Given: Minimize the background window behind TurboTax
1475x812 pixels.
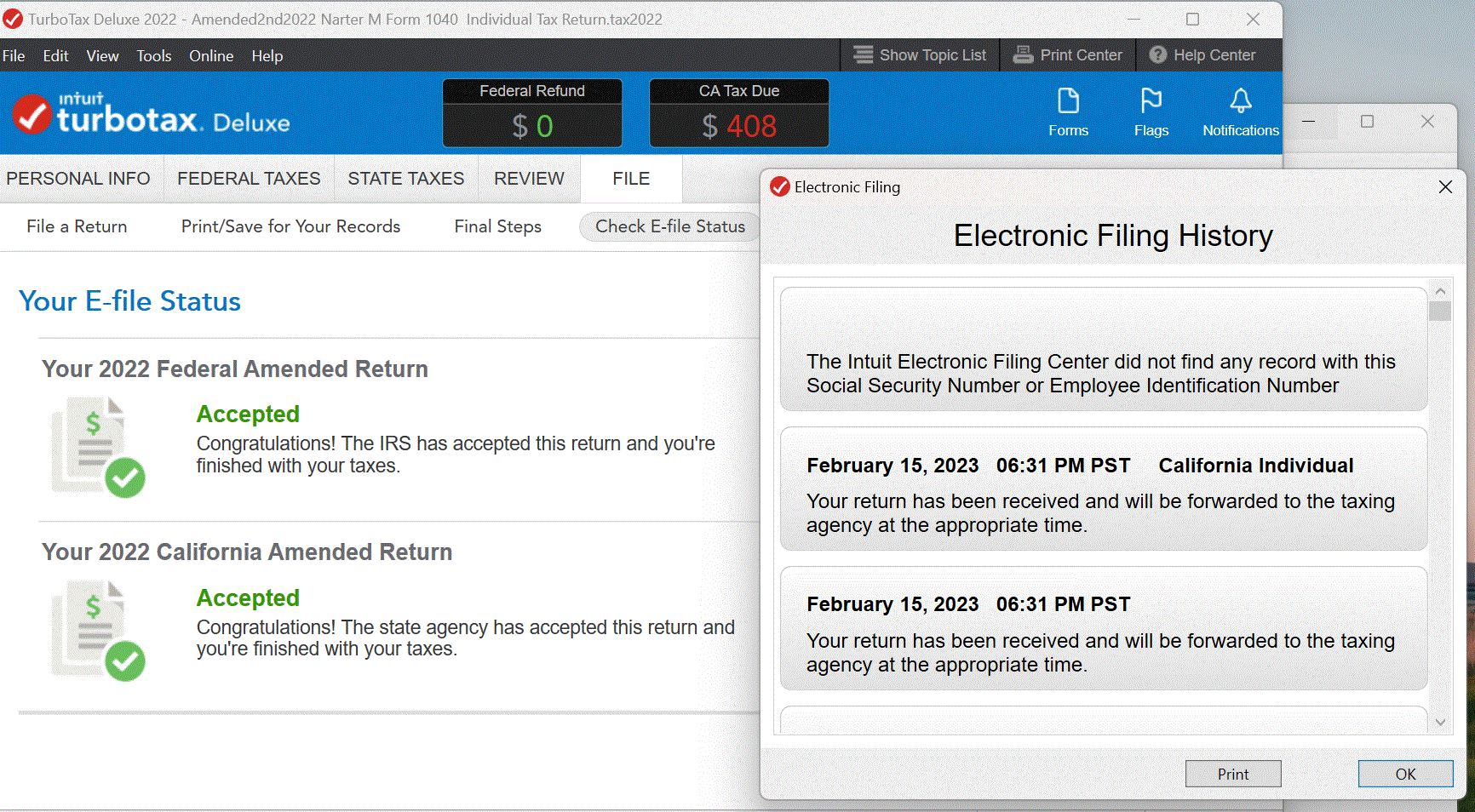Looking at the screenshot, I should [1309, 122].
